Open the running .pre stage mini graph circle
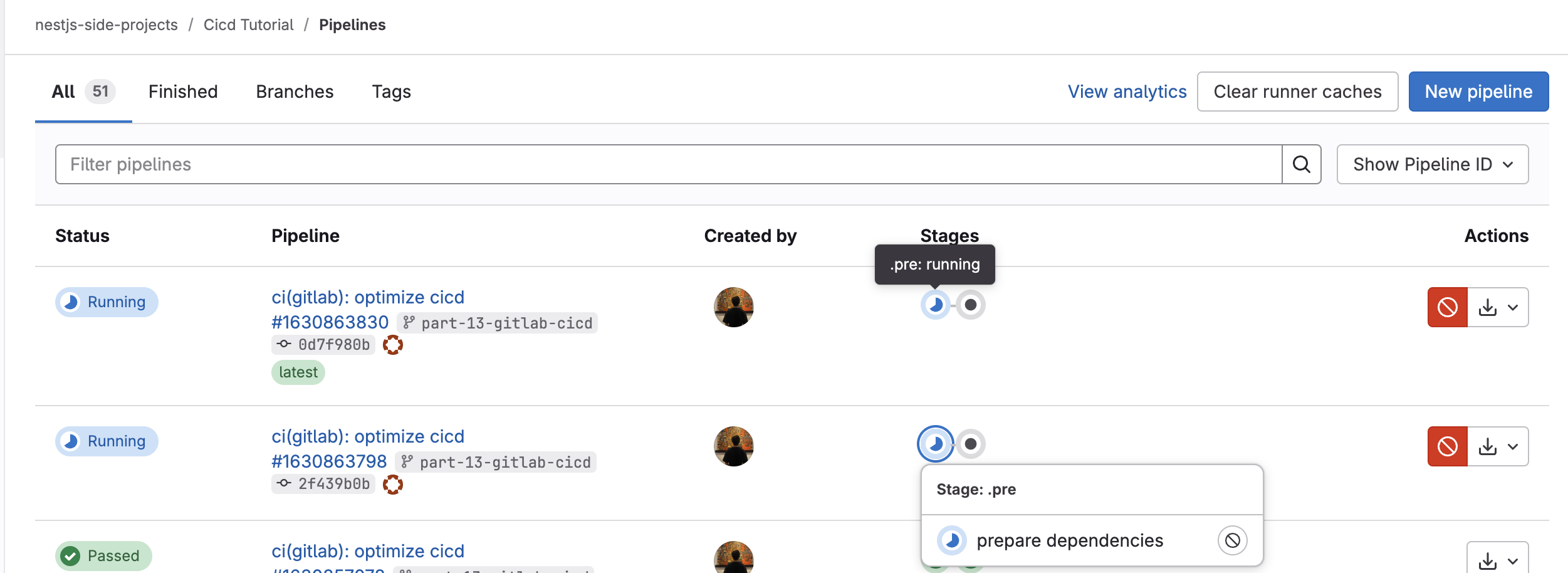This screenshot has width=1568, height=573. click(x=935, y=305)
